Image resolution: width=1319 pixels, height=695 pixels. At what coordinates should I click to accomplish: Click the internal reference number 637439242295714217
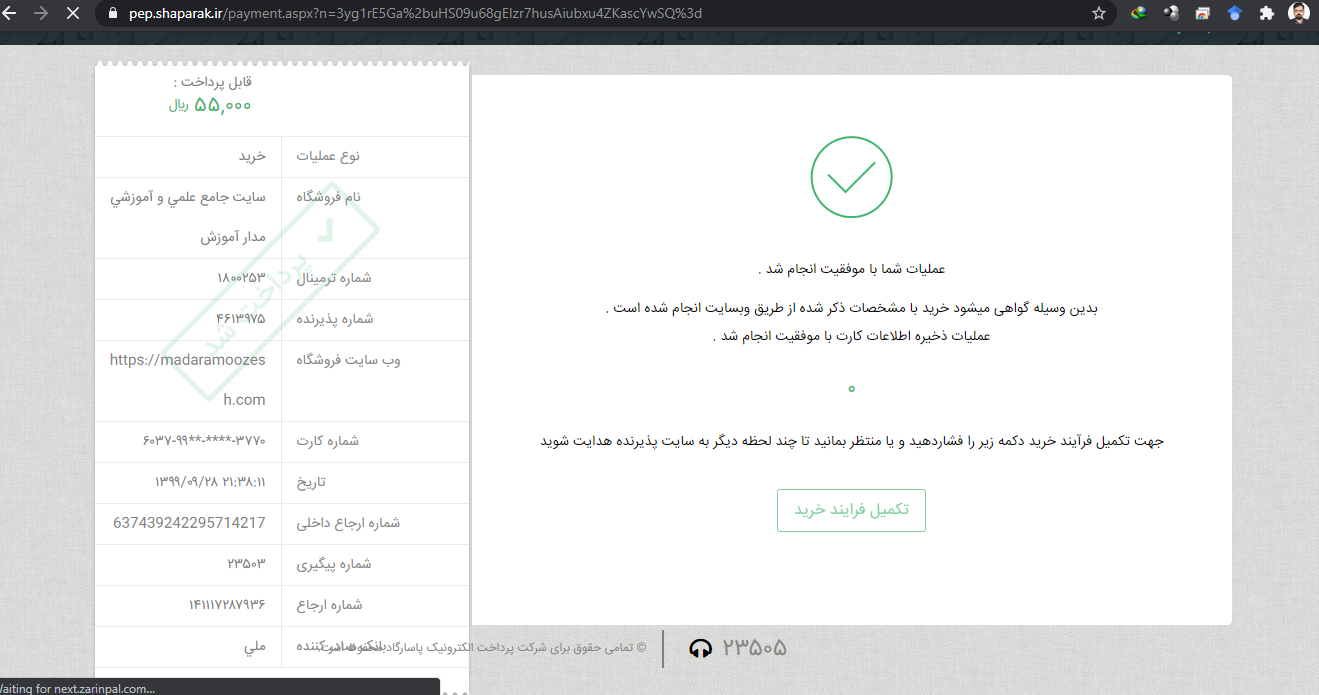pyautogui.click(x=189, y=523)
